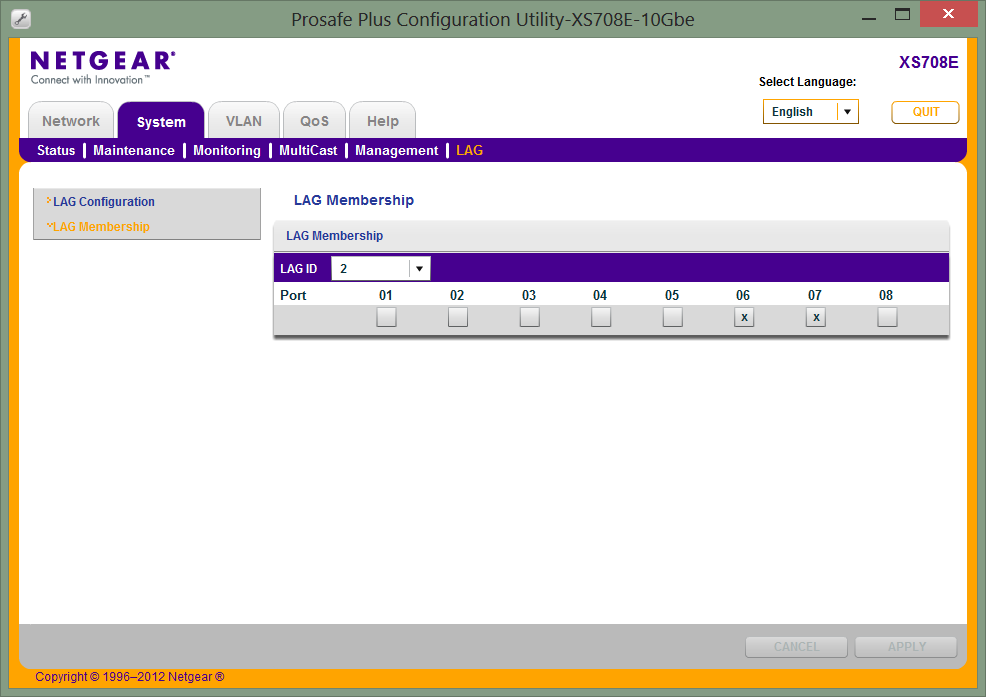986x697 pixels.
Task: Click the wrench app icon in title bar
Action: click(x=21, y=19)
